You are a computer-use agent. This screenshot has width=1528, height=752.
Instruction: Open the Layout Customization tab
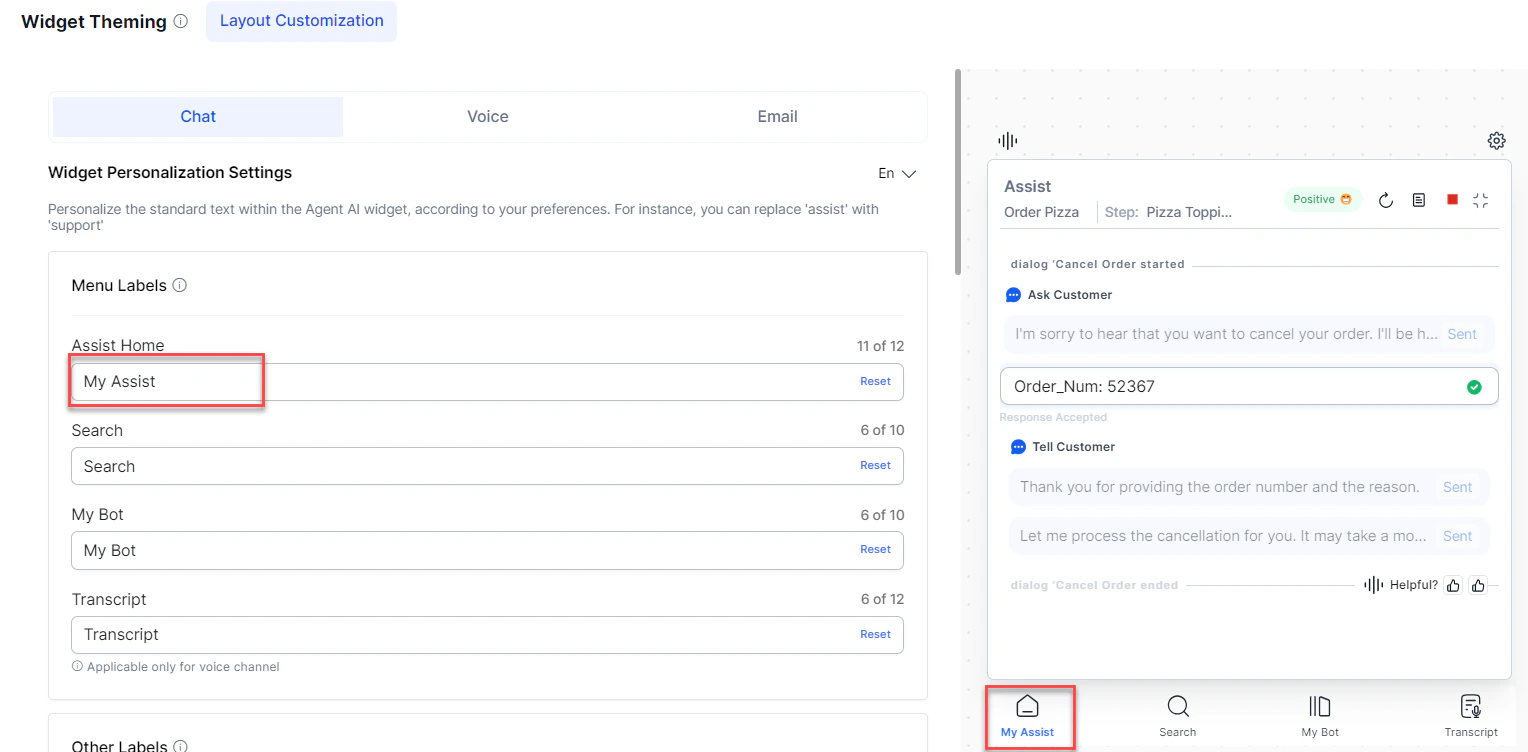(301, 21)
